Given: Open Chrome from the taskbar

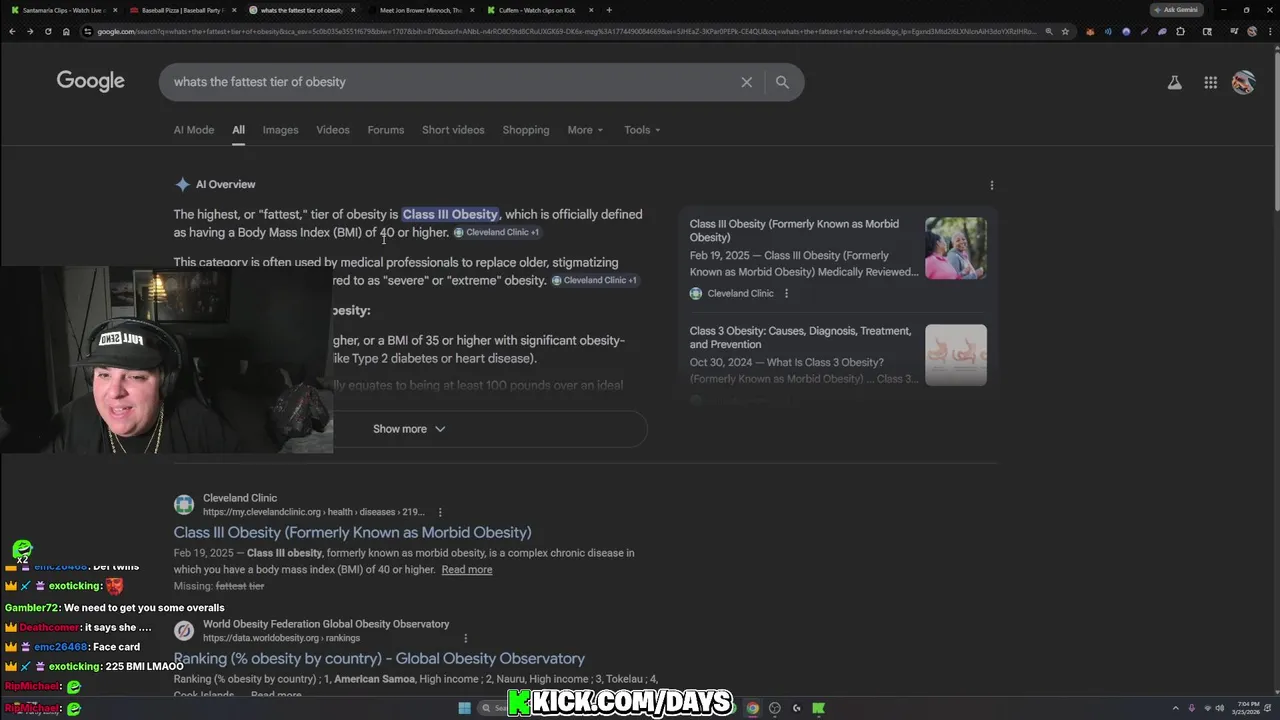Looking at the screenshot, I should click(x=752, y=708).
